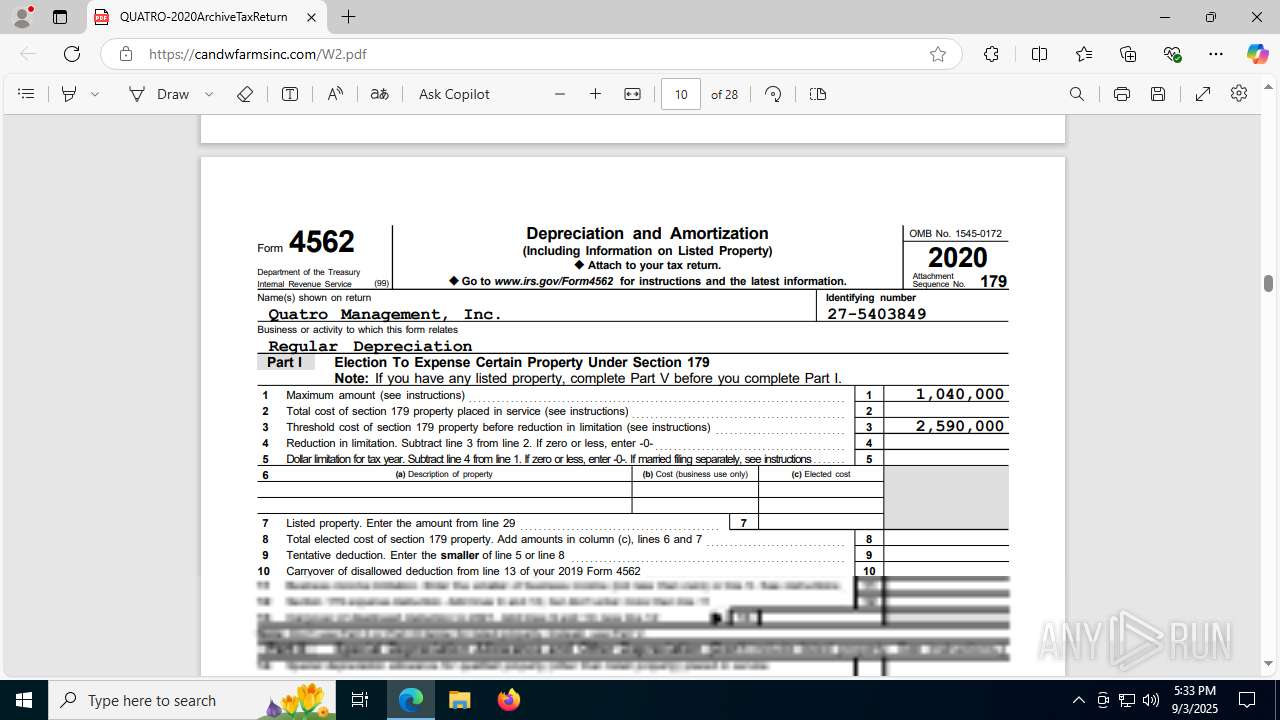The image size is (1280, 720).
Task: Translate the PDF document
Action: pyautogui.click(x=380, y=94)
